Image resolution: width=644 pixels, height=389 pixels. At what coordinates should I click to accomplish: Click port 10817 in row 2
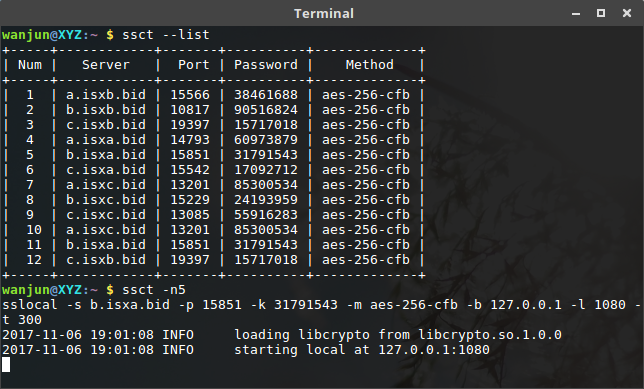click(190, 110)
